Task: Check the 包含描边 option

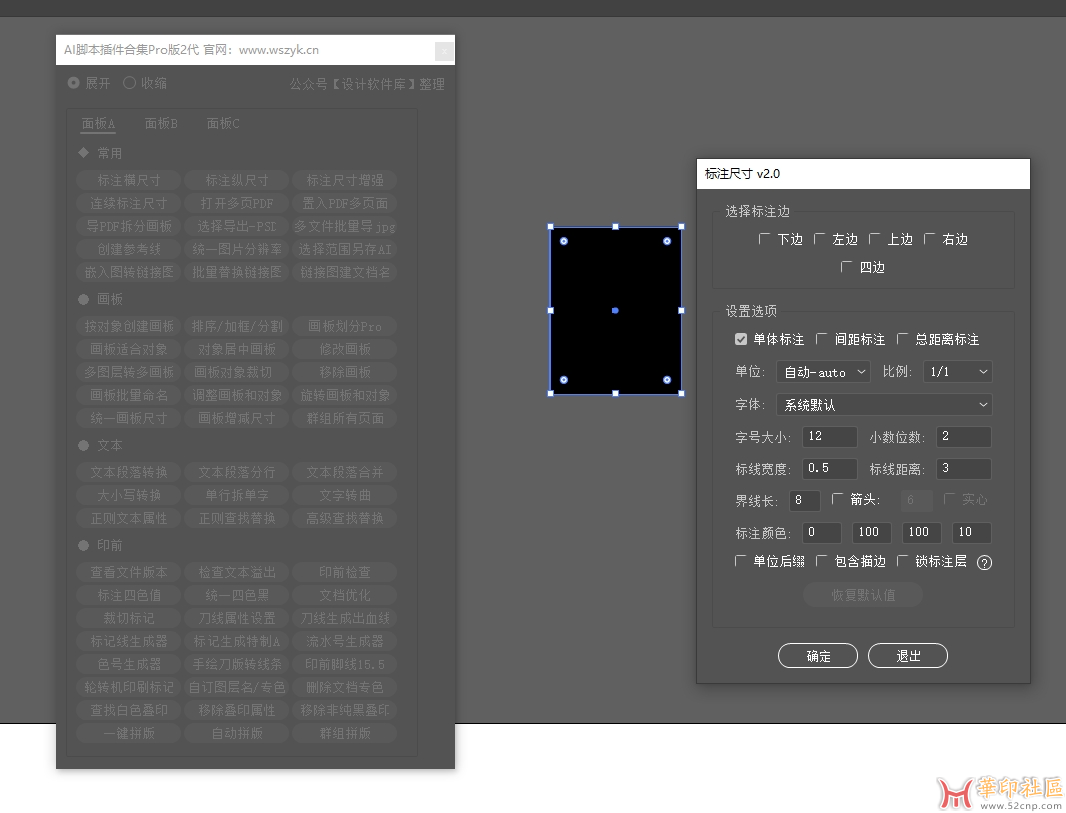Action: click(822, 561)
